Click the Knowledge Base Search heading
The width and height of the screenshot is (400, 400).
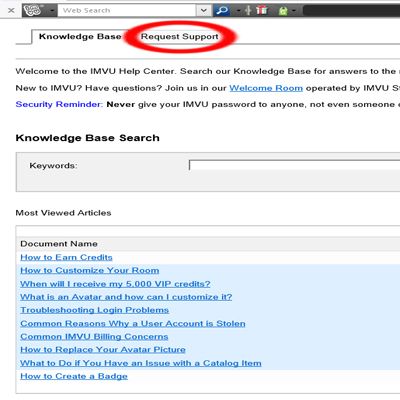(88, 138)
